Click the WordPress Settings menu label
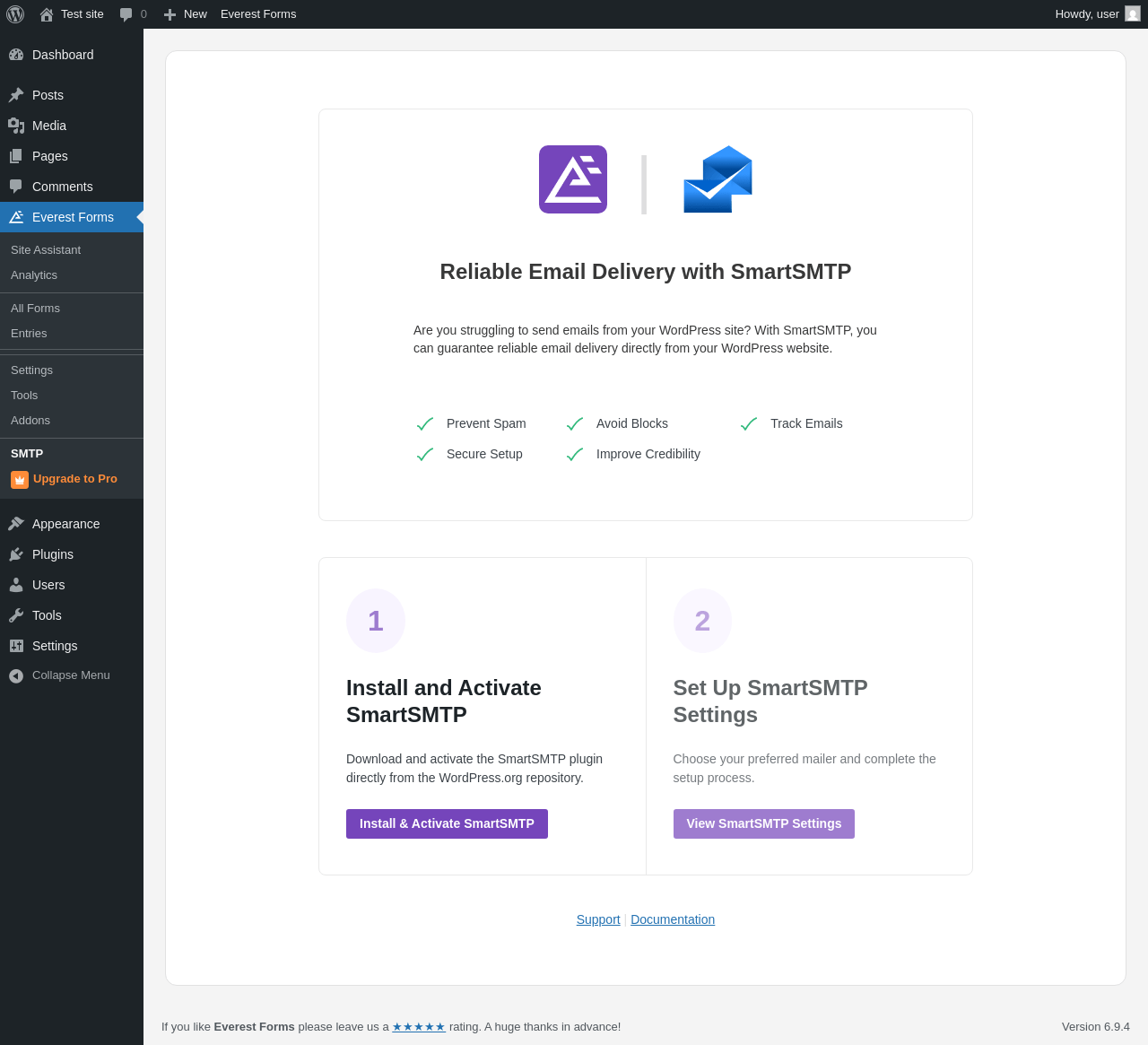 coord(55,646)
